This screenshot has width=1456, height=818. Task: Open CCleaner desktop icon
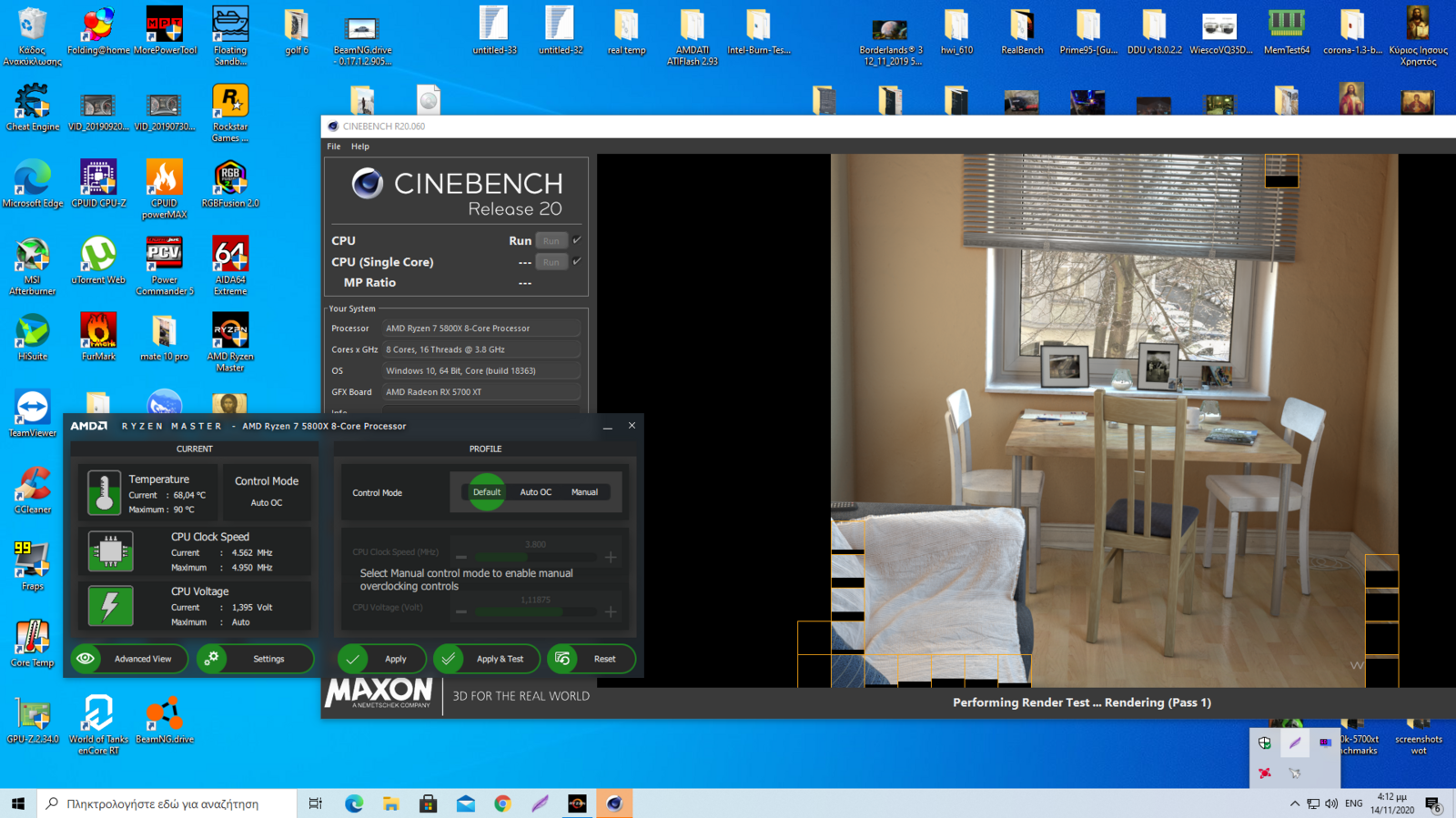(33, 490)
